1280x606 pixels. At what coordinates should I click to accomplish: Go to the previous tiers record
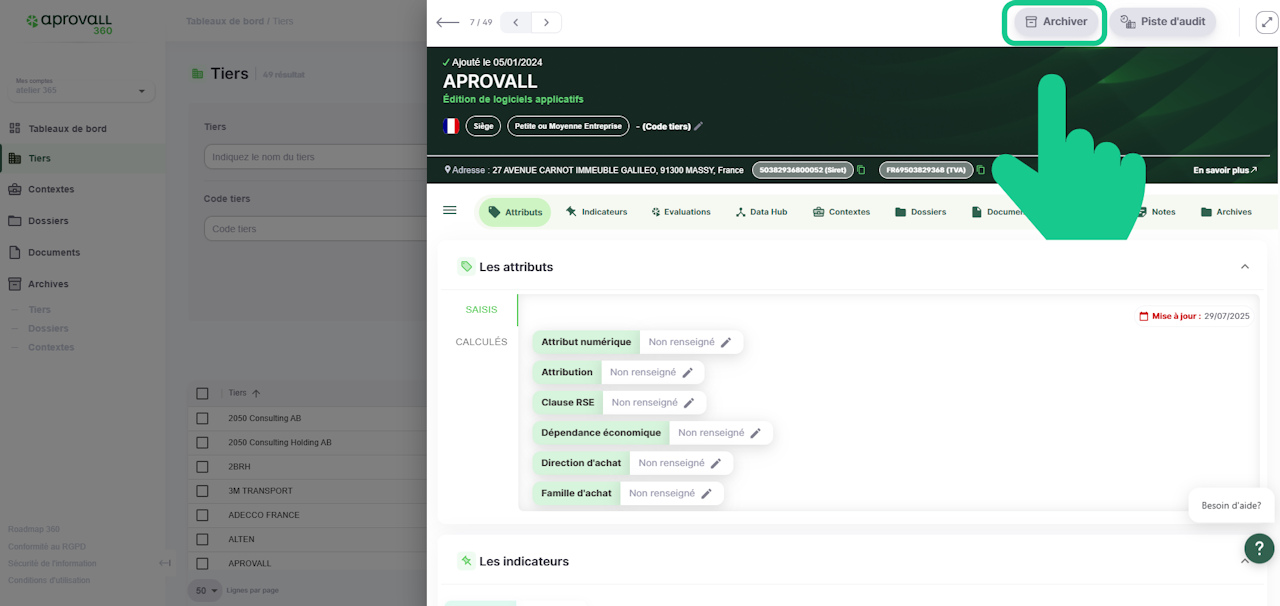click(x=516, y=22)
